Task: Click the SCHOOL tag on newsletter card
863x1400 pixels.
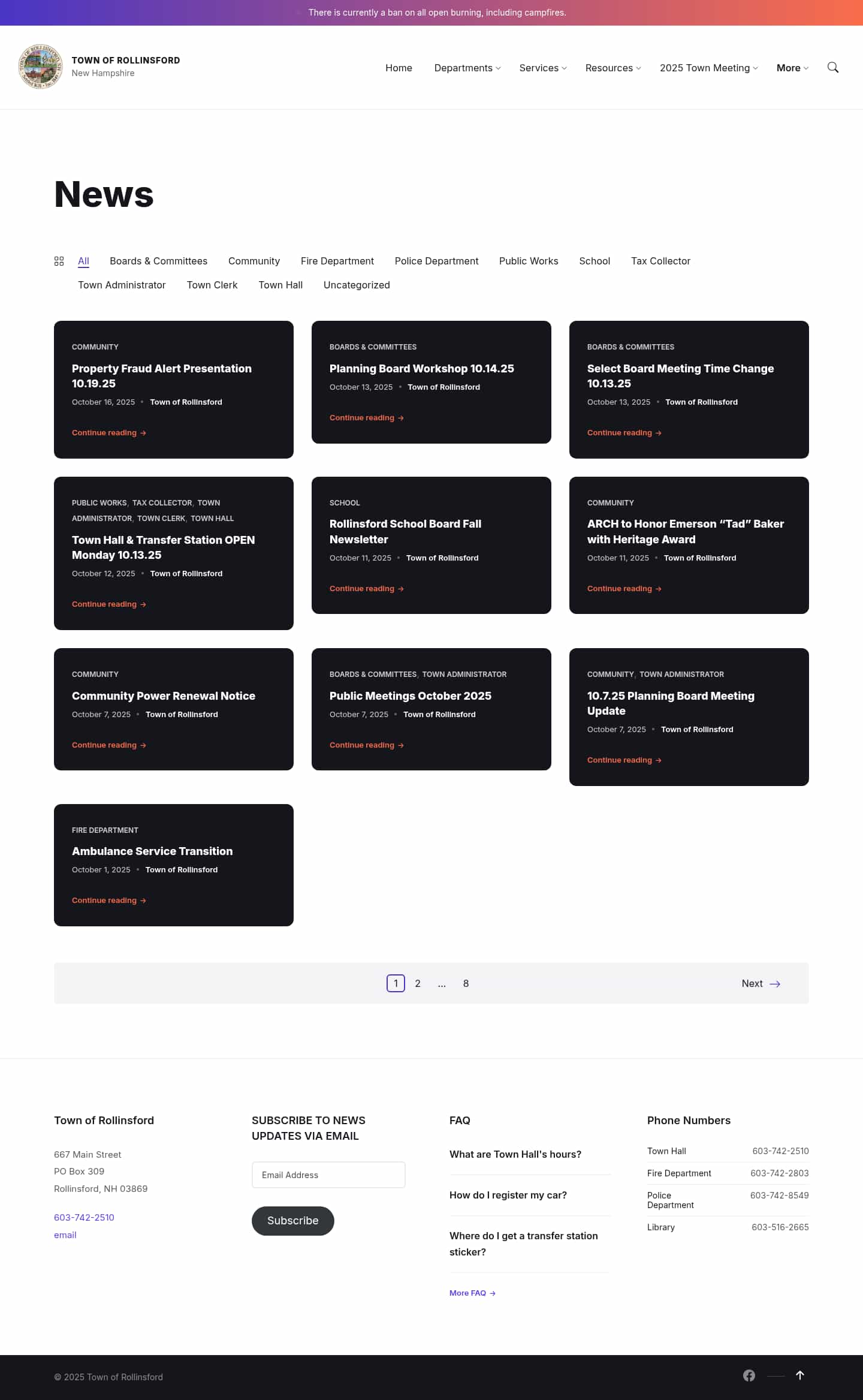Action: tap(345, 502)
